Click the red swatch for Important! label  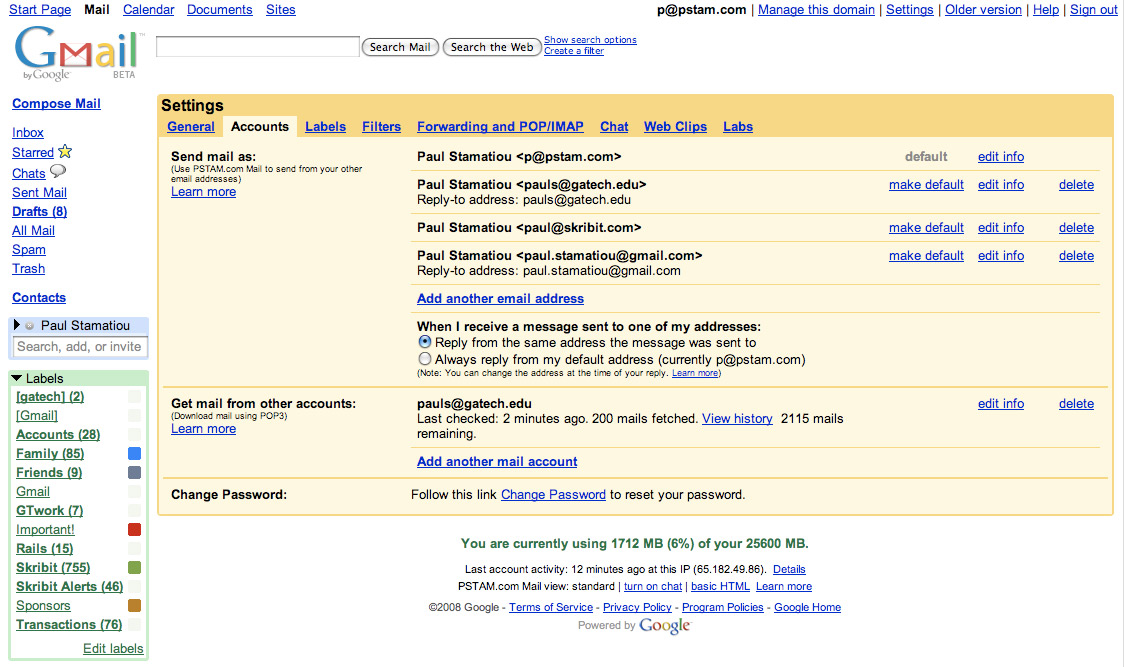(134, 529)
